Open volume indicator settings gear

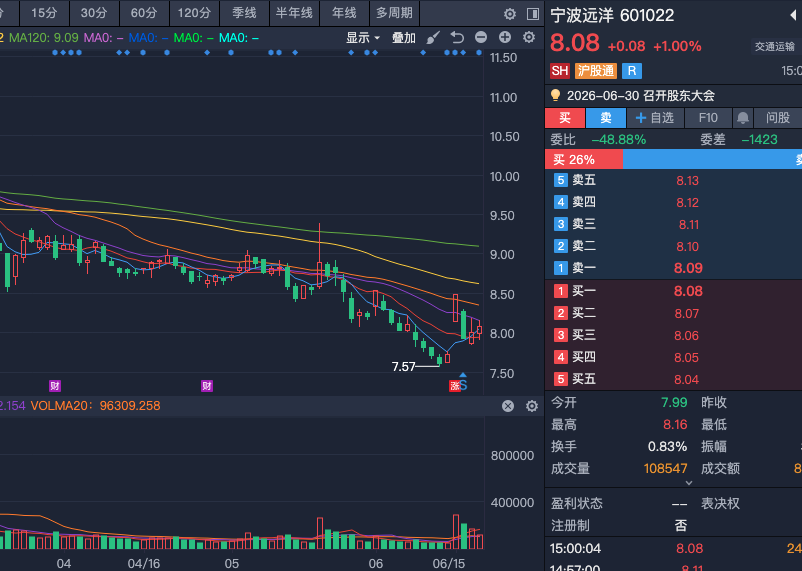point(532,406)
